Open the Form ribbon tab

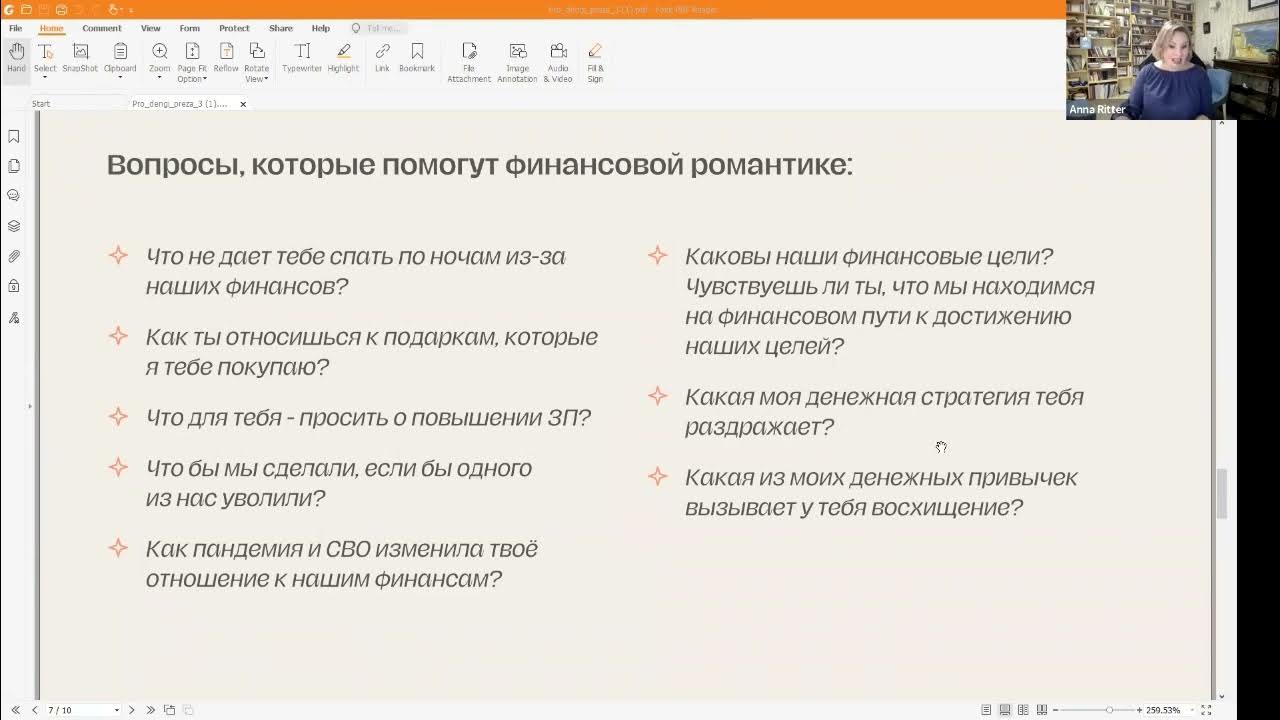[189, 28]
